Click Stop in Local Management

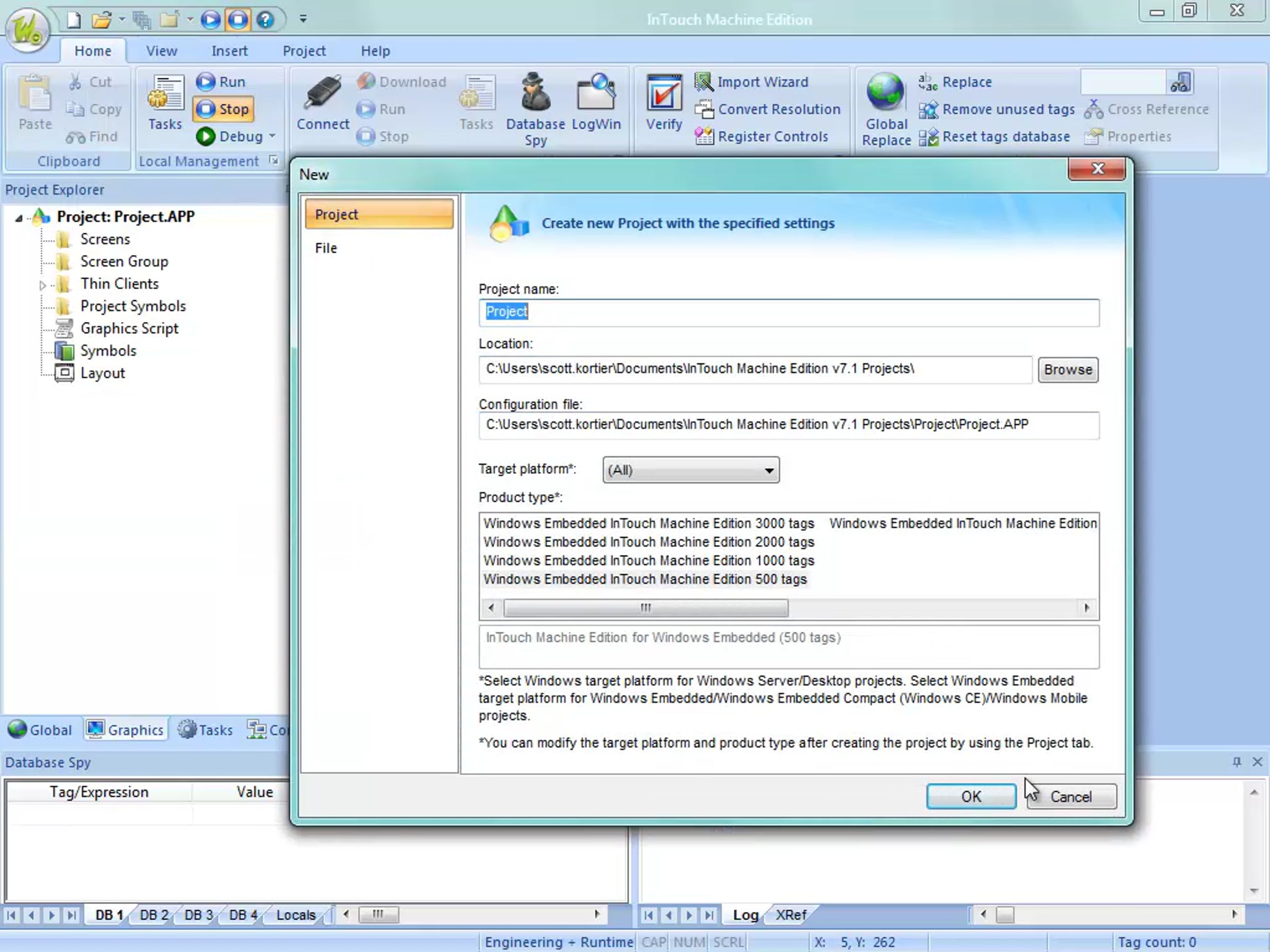pyautogui.click(x=224, y=109)
